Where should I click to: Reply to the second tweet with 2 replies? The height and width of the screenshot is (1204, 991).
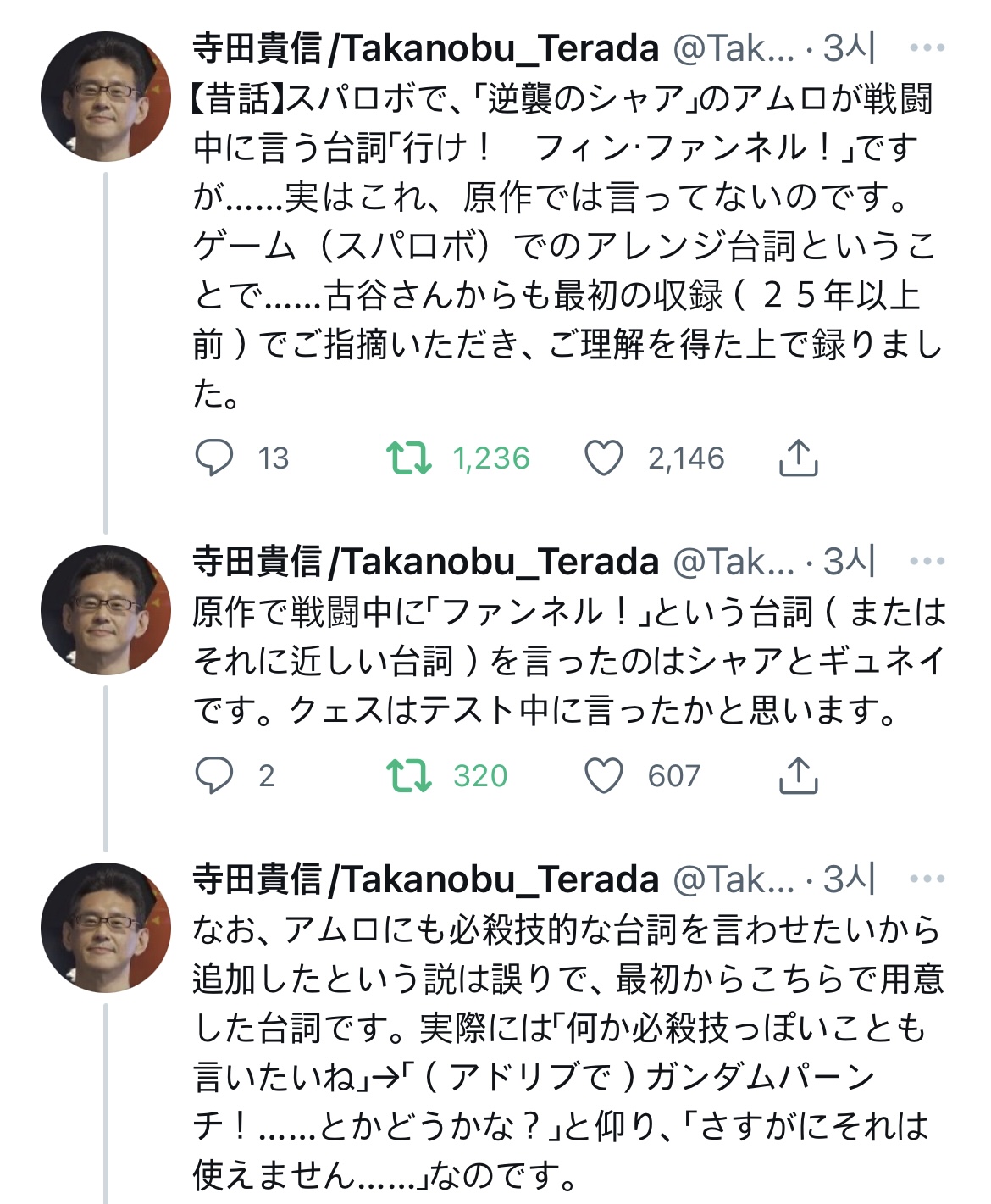click(214, 775)
